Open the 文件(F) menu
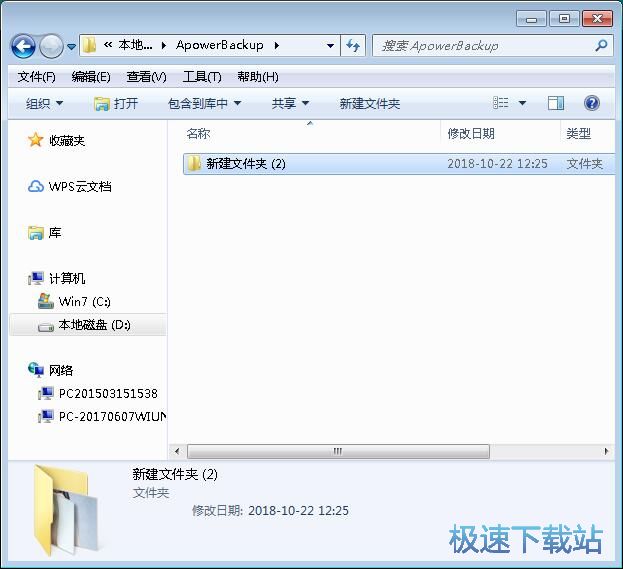Image resolution: width=623 pixels, height=569 pixels. [36, 77]
